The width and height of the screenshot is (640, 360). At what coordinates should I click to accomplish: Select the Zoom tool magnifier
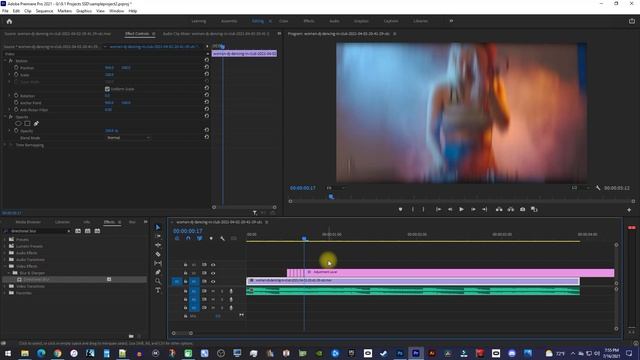(x=158, y=281)
